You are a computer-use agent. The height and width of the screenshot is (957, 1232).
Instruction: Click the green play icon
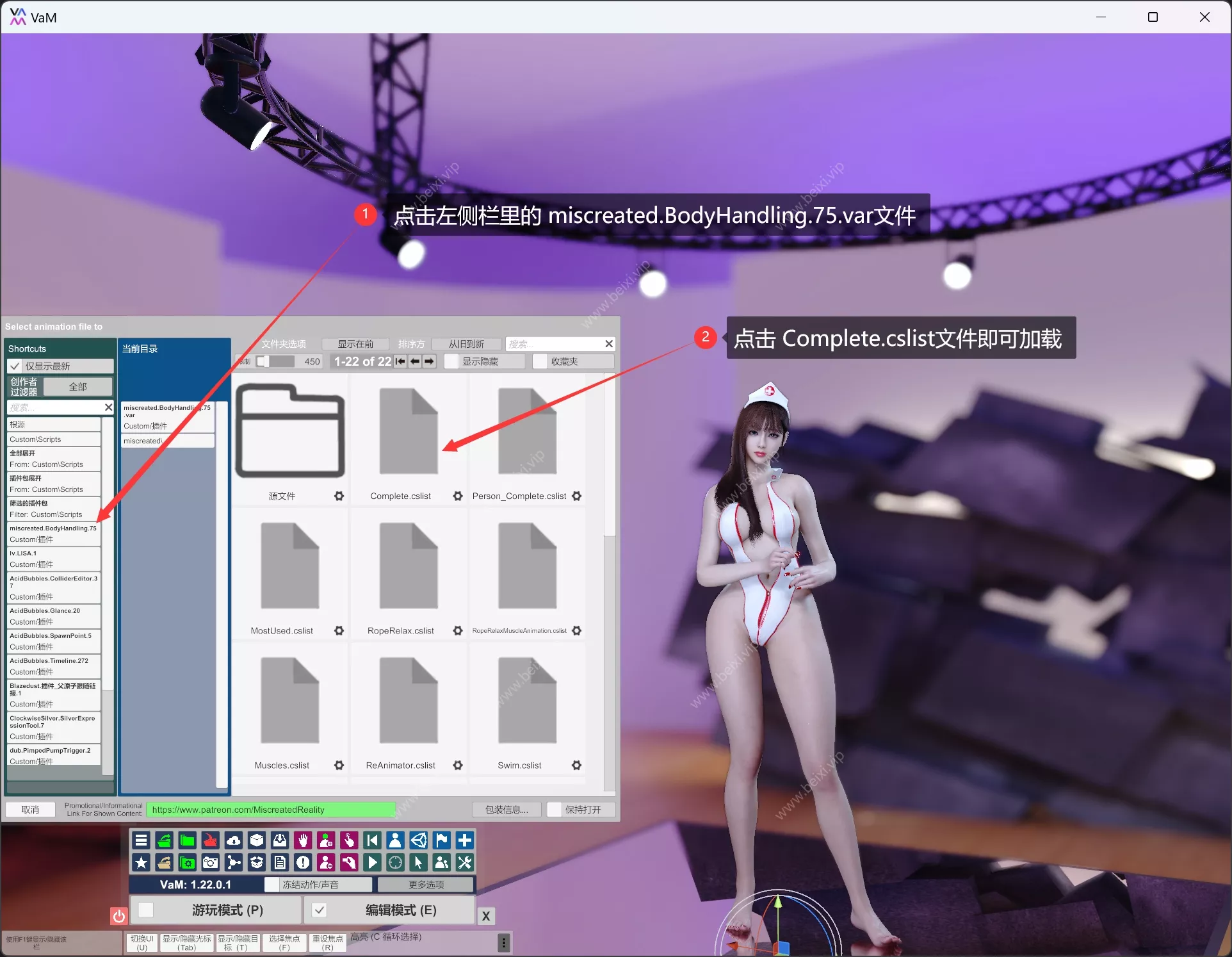372,862
